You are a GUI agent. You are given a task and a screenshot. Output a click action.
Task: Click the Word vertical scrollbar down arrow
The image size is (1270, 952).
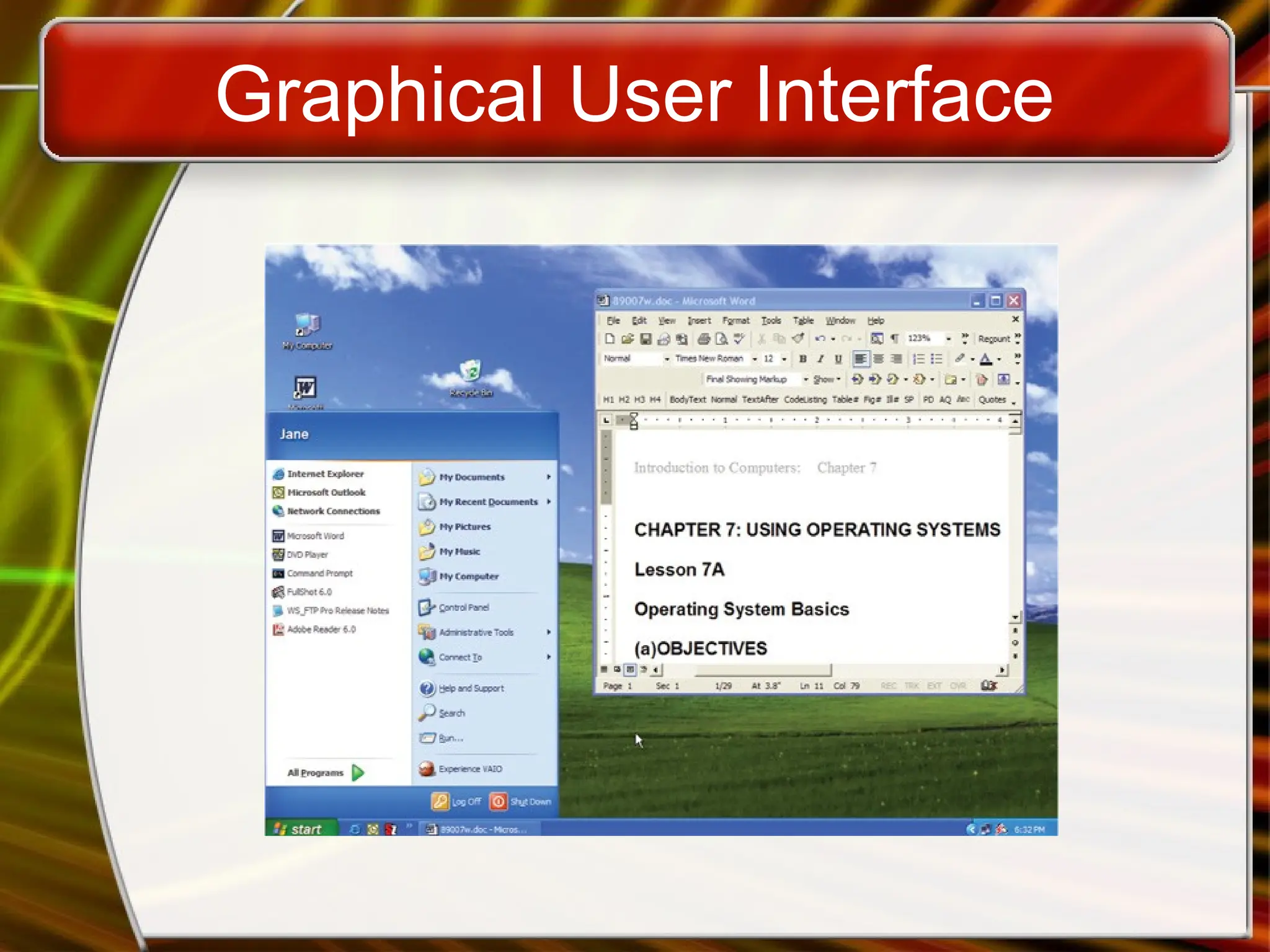1015,618
